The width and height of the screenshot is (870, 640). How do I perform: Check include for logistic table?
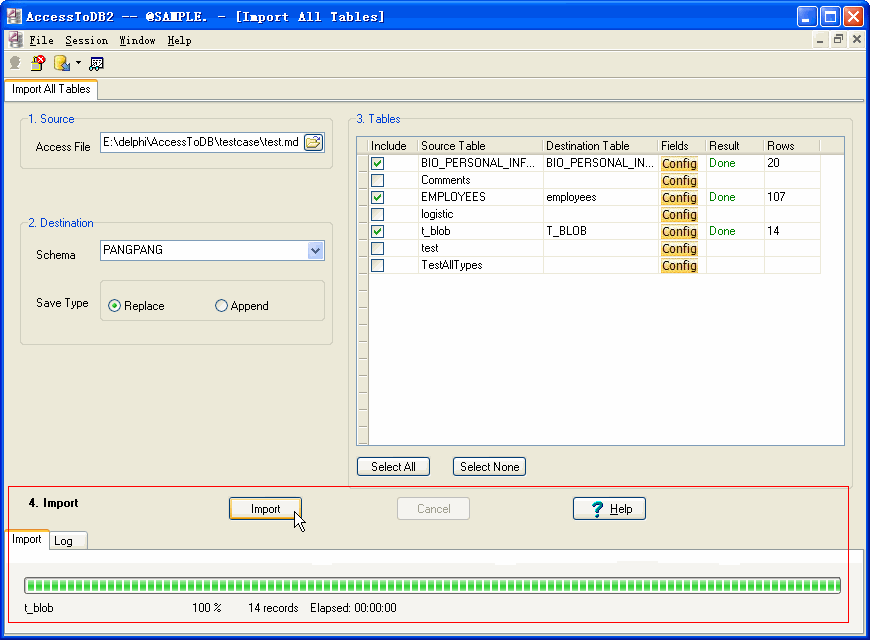pyautogui.click(x=378, y=214)
